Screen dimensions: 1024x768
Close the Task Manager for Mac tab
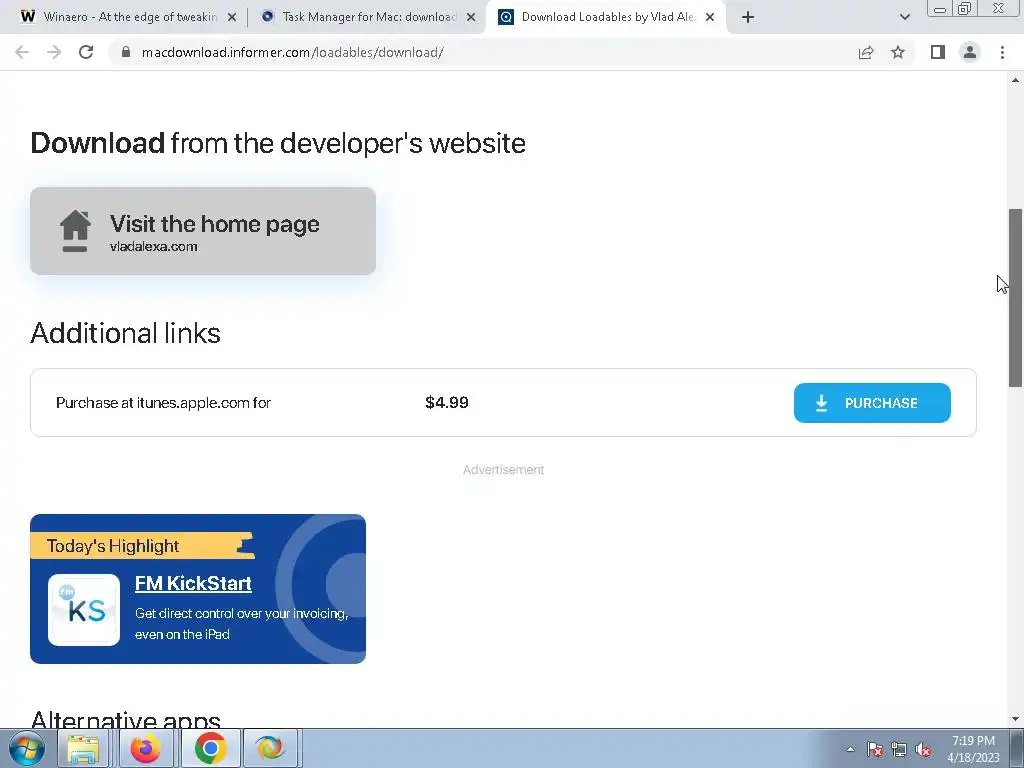(x=471, y=17)
